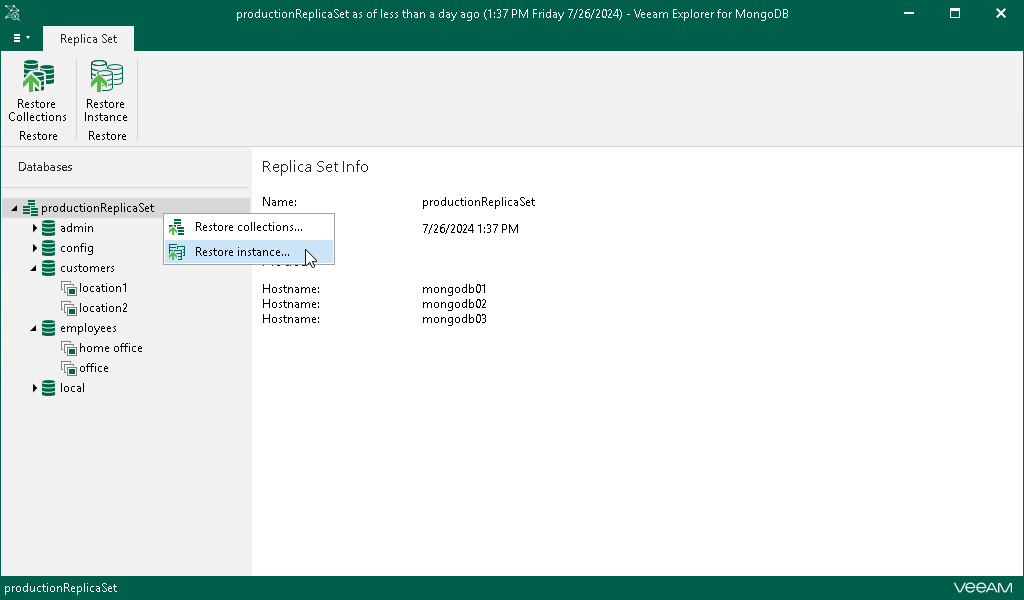Select the location1 collection

click(x=103, y=288)
